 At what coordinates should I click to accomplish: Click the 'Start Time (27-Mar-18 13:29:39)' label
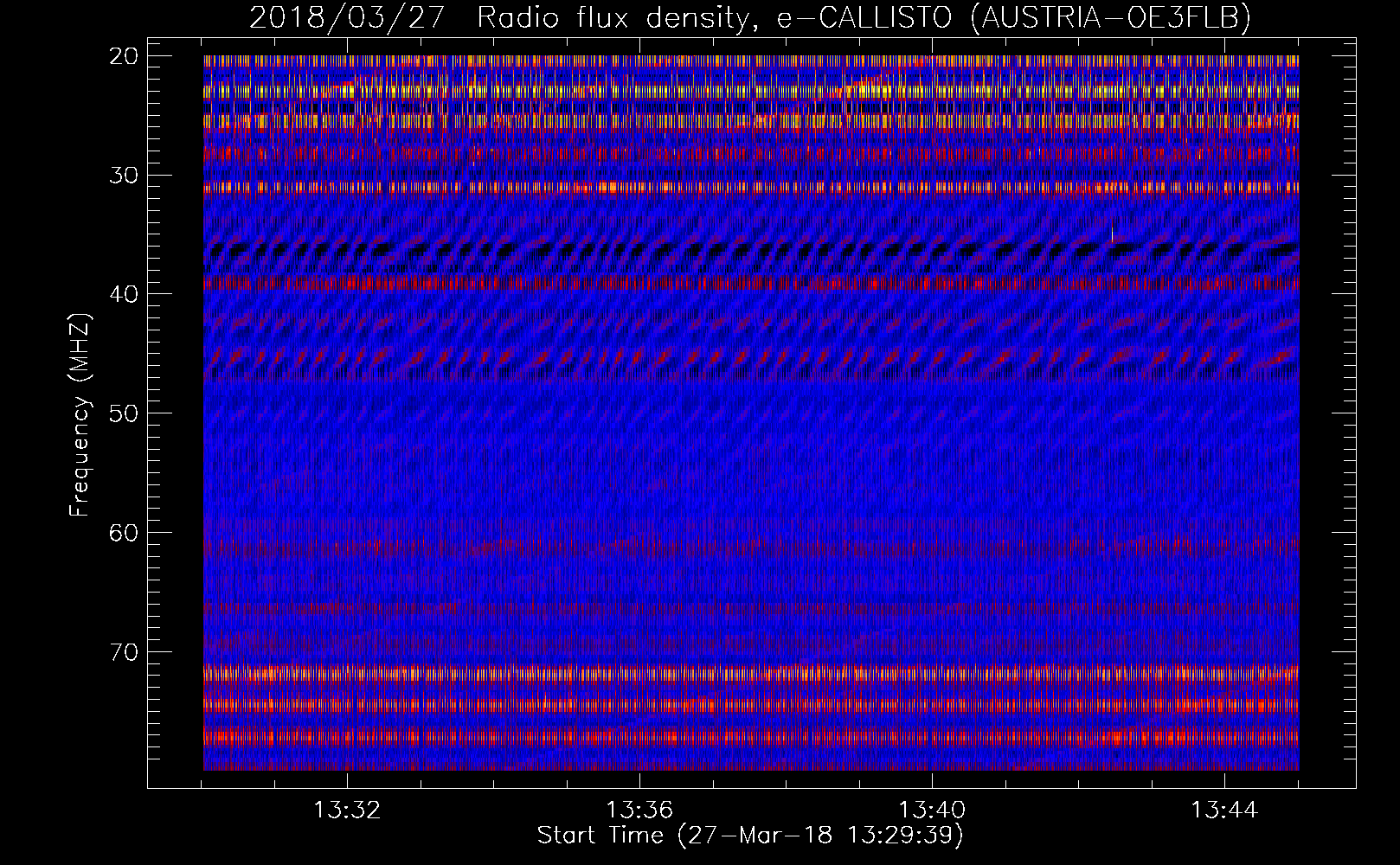click(750, 836)
